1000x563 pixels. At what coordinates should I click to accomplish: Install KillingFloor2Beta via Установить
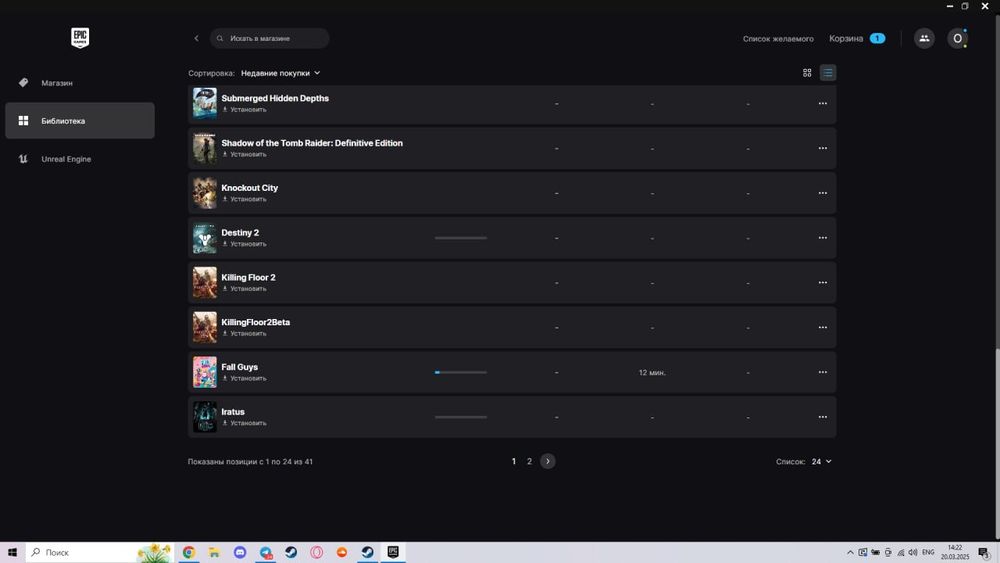(244, 333)
